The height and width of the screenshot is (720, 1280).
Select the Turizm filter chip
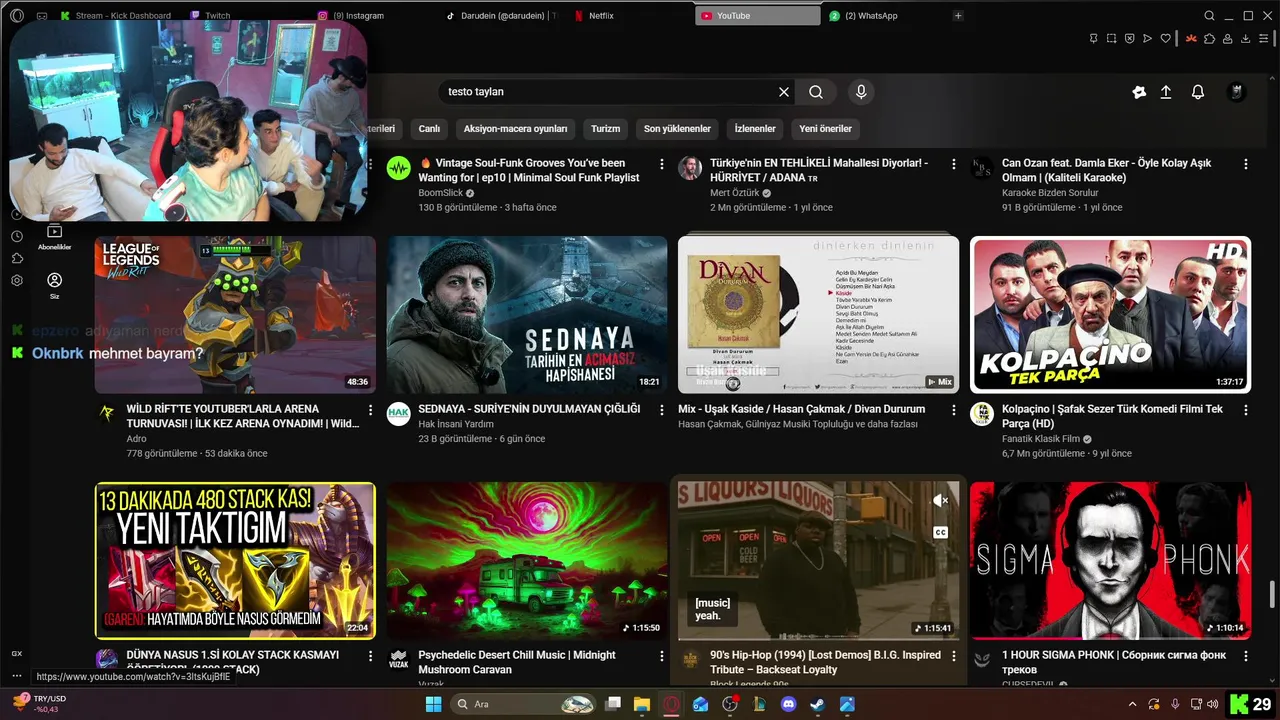(605, 129)
